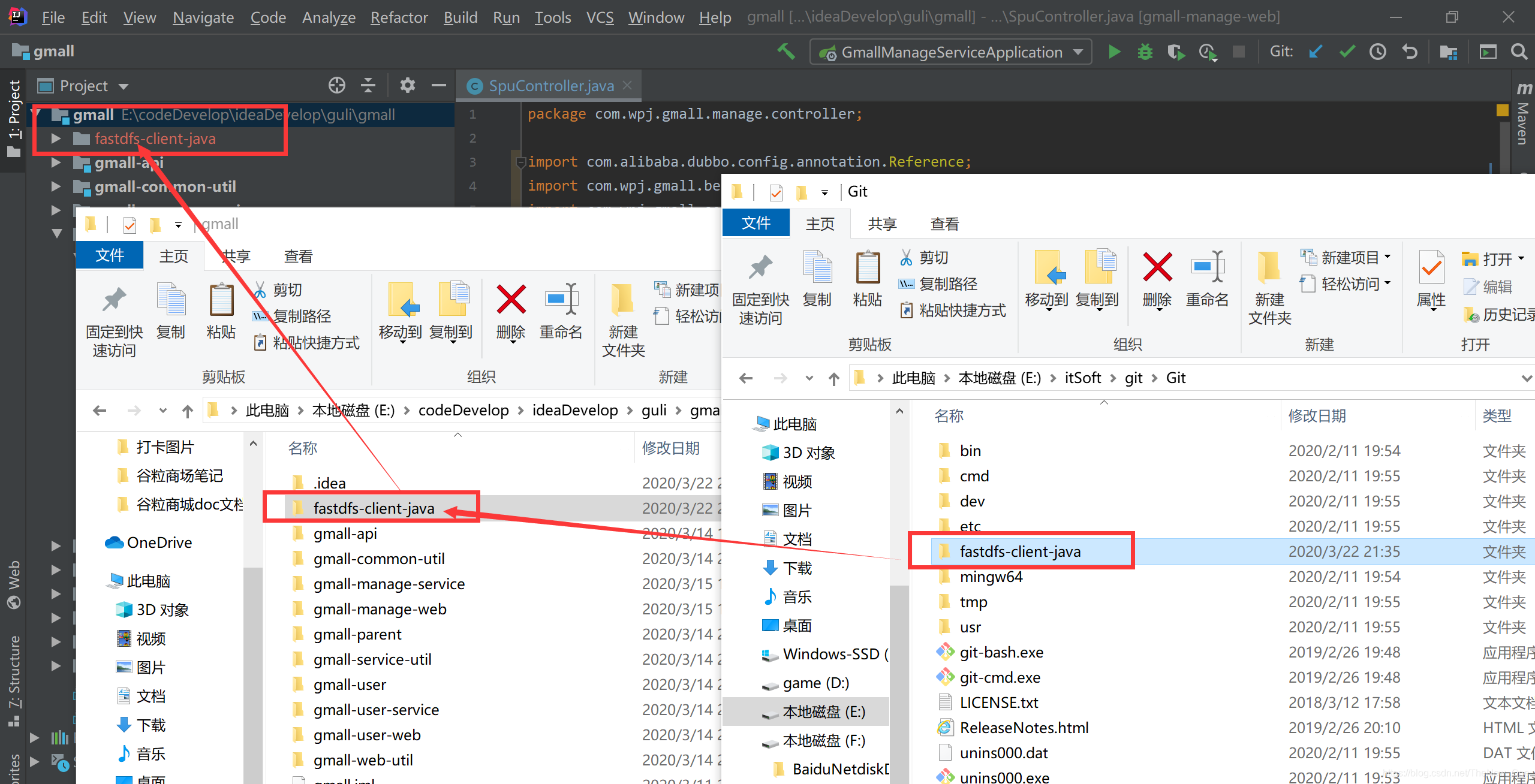Collapse all nodes in the Project panel
Image resolution: width=1535 pixels, height=784 pixels.
[368, 86]
